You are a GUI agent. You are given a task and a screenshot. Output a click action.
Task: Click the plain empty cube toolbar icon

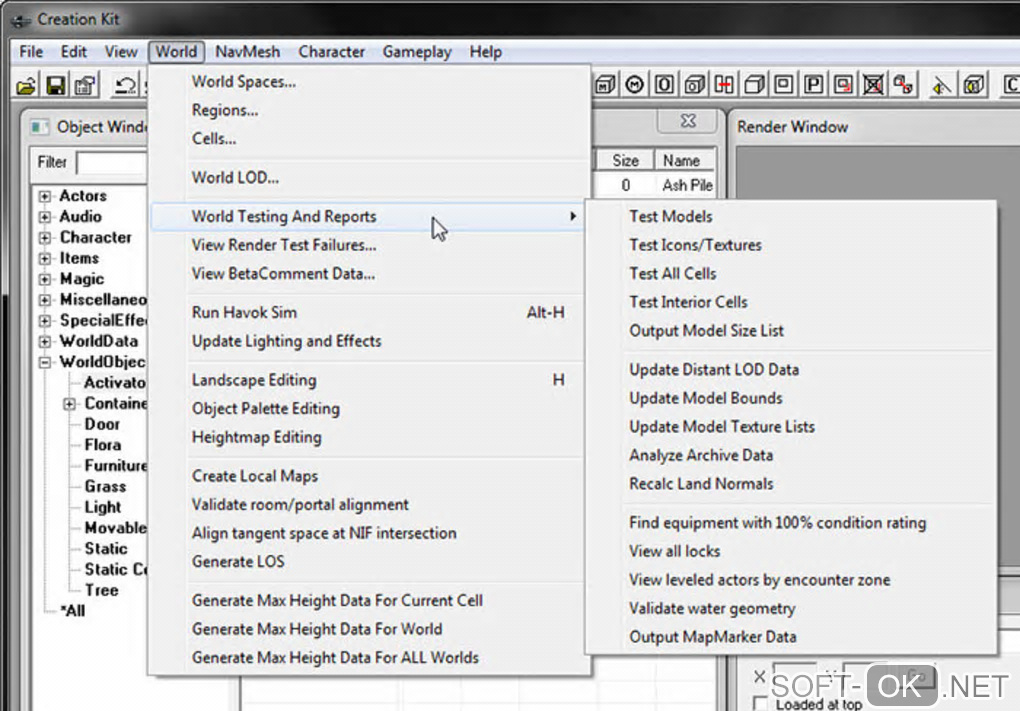coord(755,85)
